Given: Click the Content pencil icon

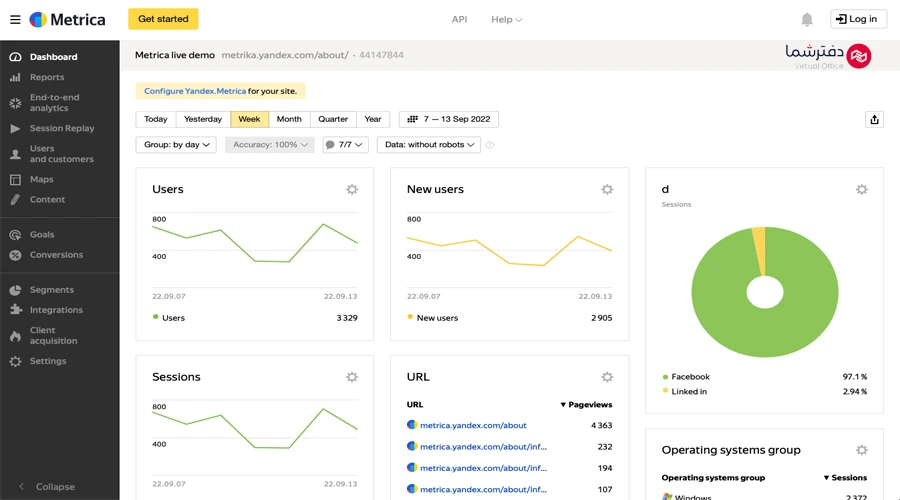Looking at the screenshot, I should [15, 200].
